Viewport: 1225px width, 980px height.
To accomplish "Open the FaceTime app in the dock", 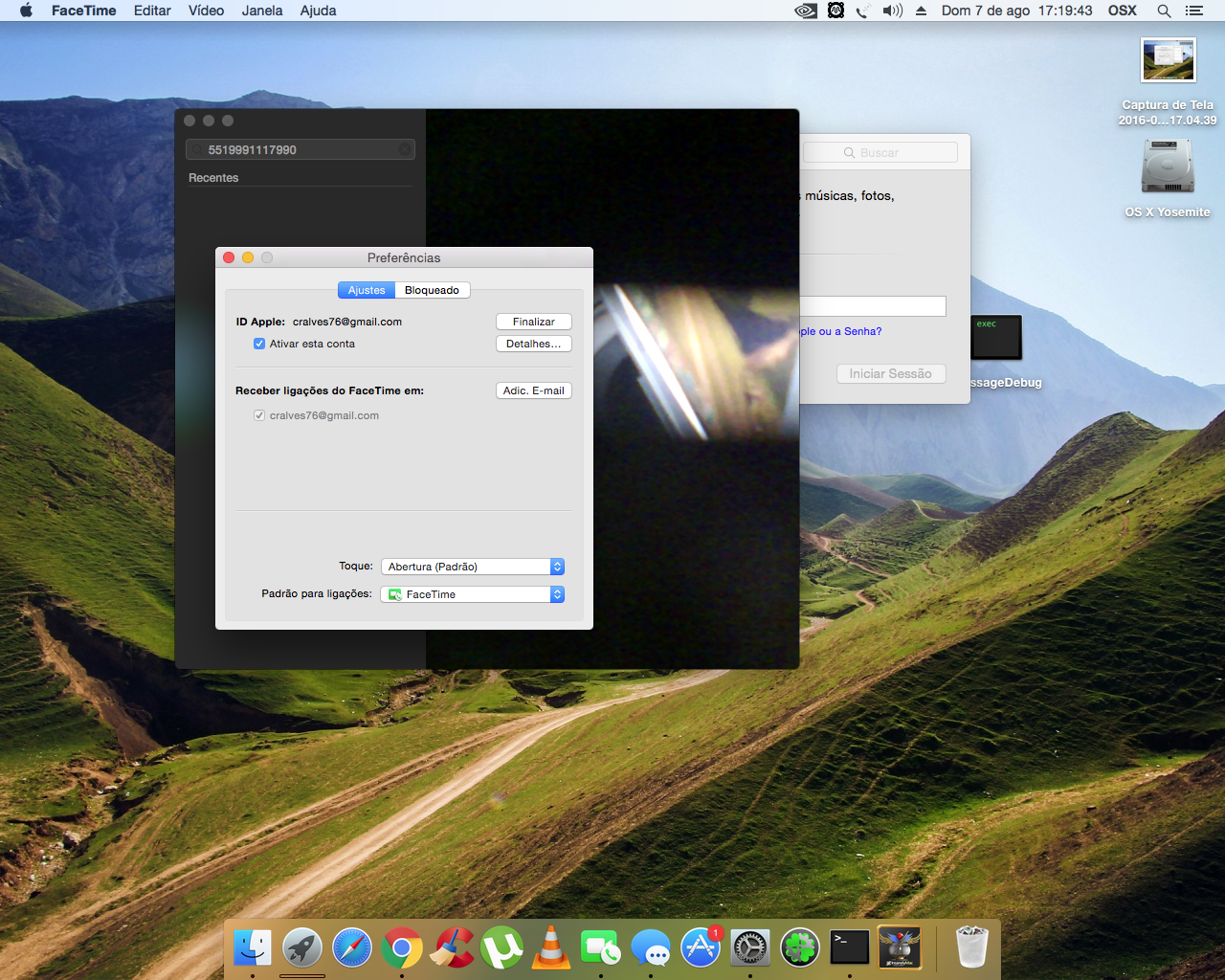I will [x=601, y=948].
